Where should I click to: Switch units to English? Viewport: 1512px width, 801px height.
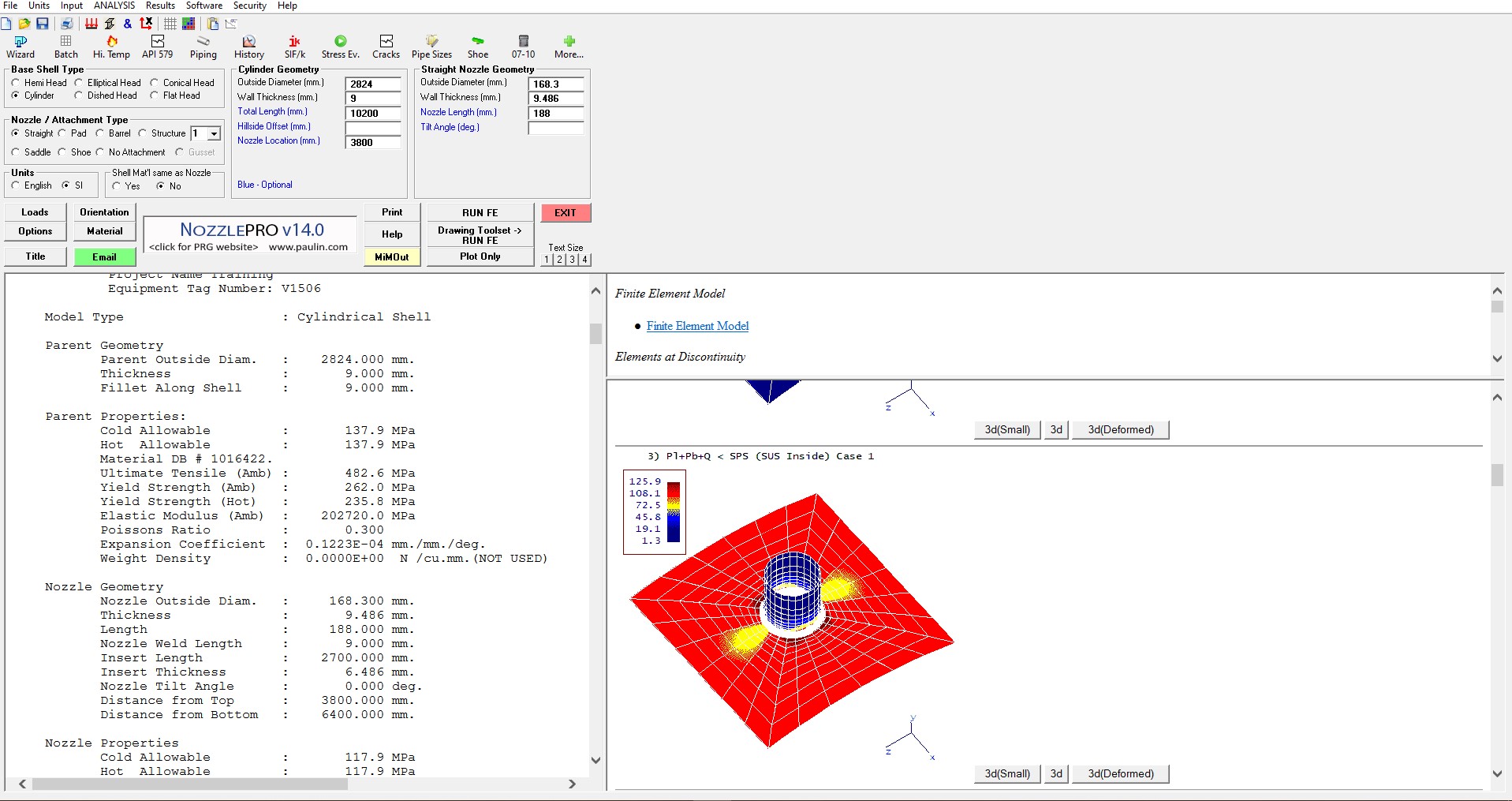pyautogui.click(x=16, y=185)
